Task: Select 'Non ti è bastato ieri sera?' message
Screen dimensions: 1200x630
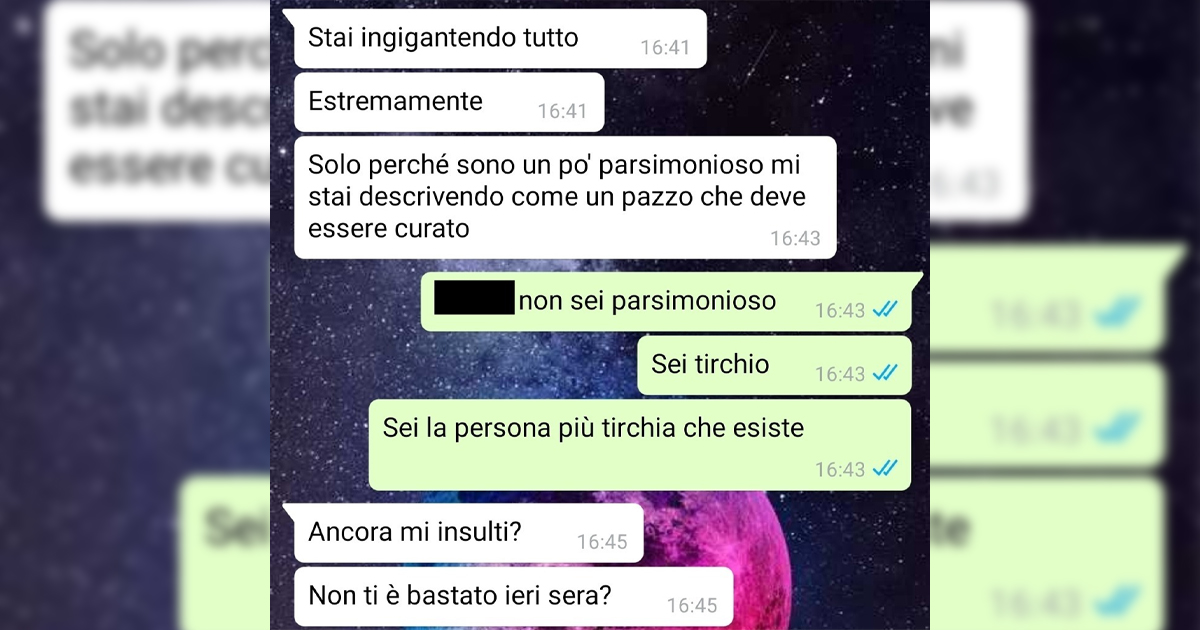Action: coord(514,597)
